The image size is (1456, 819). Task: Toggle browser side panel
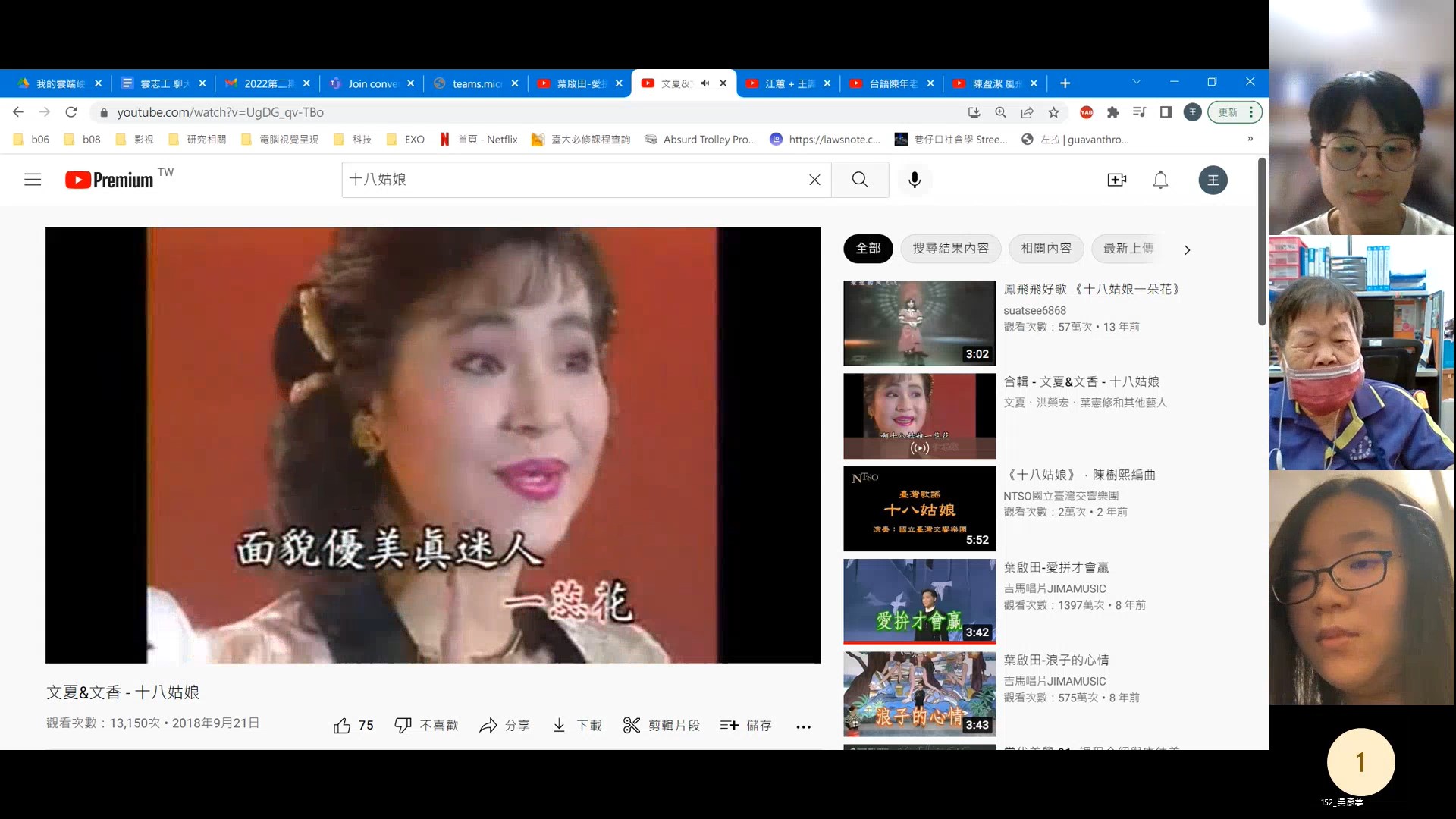click(x=1166, y=112)
